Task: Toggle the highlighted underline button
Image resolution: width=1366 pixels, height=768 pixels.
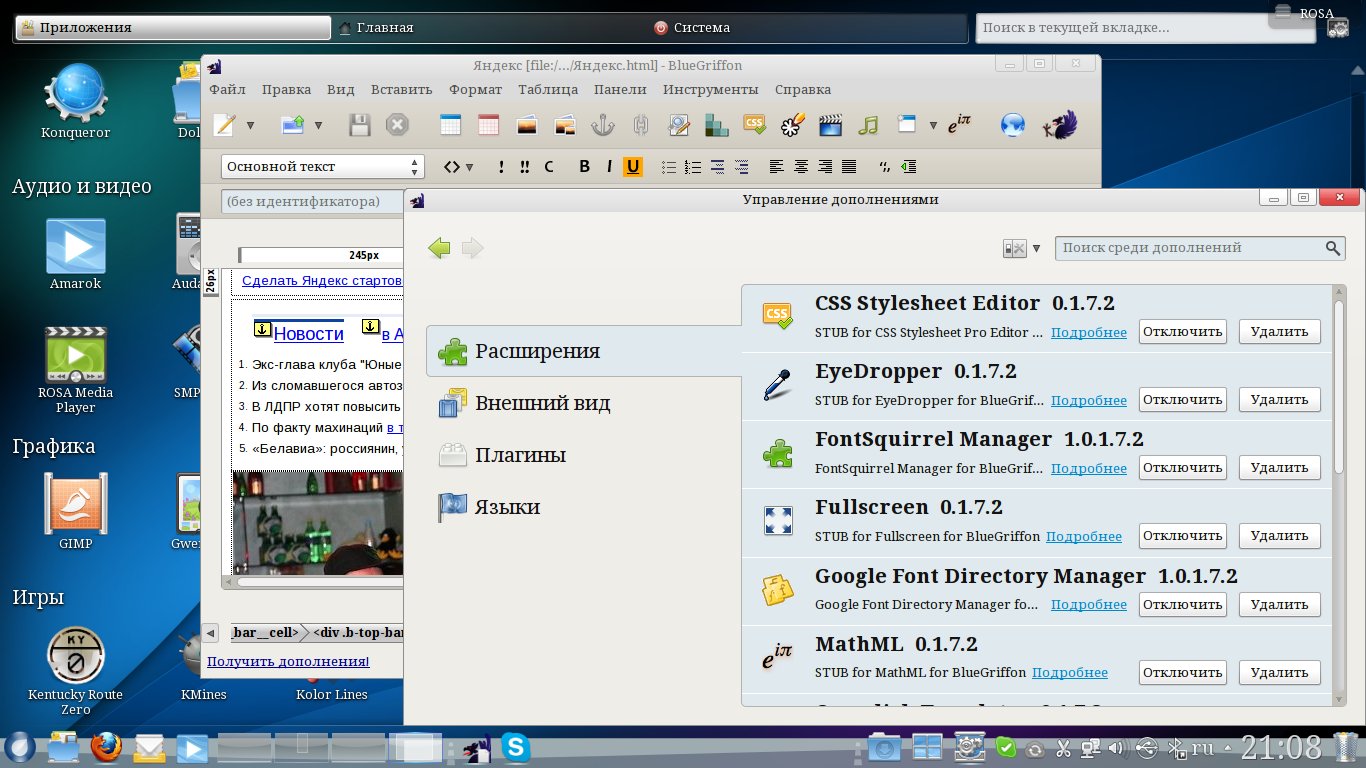Action: pos(632,167)
